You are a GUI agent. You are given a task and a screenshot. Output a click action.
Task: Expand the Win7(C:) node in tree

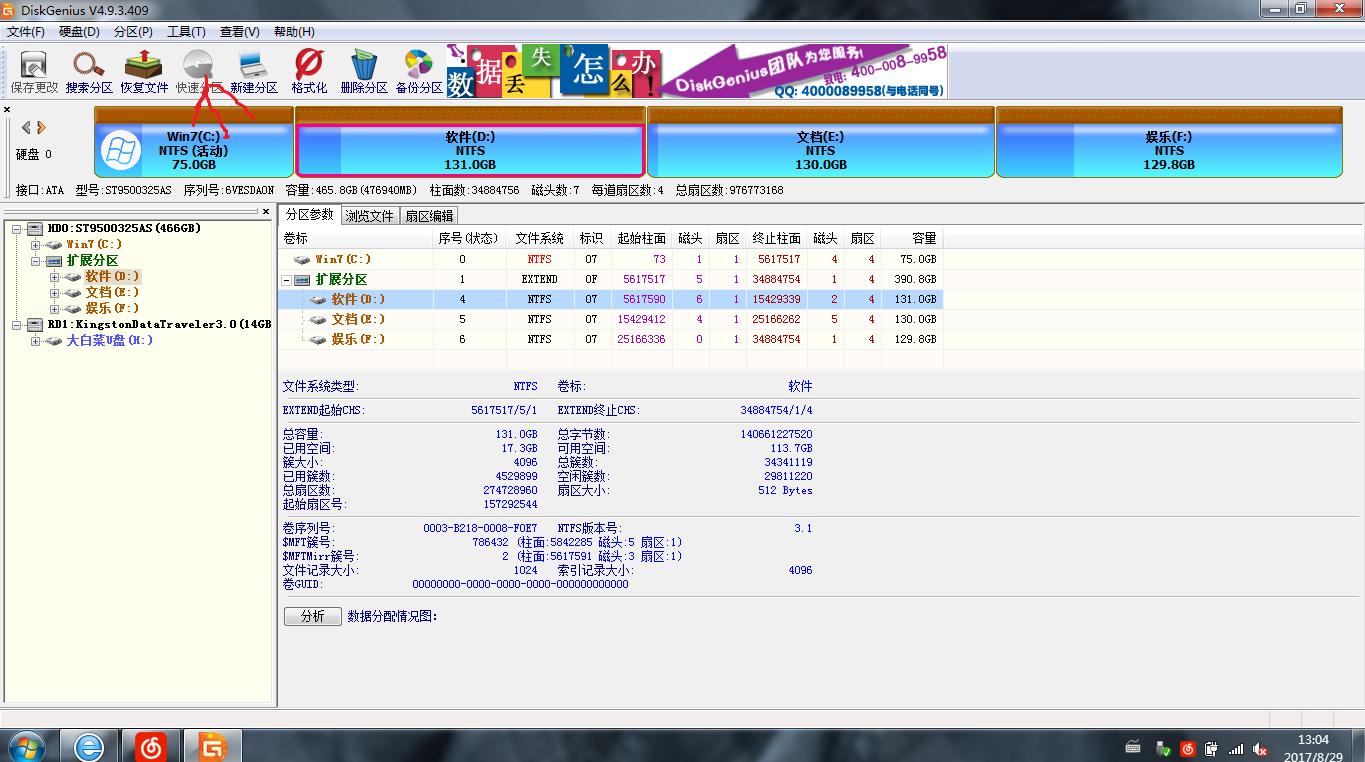click(35, 245)
